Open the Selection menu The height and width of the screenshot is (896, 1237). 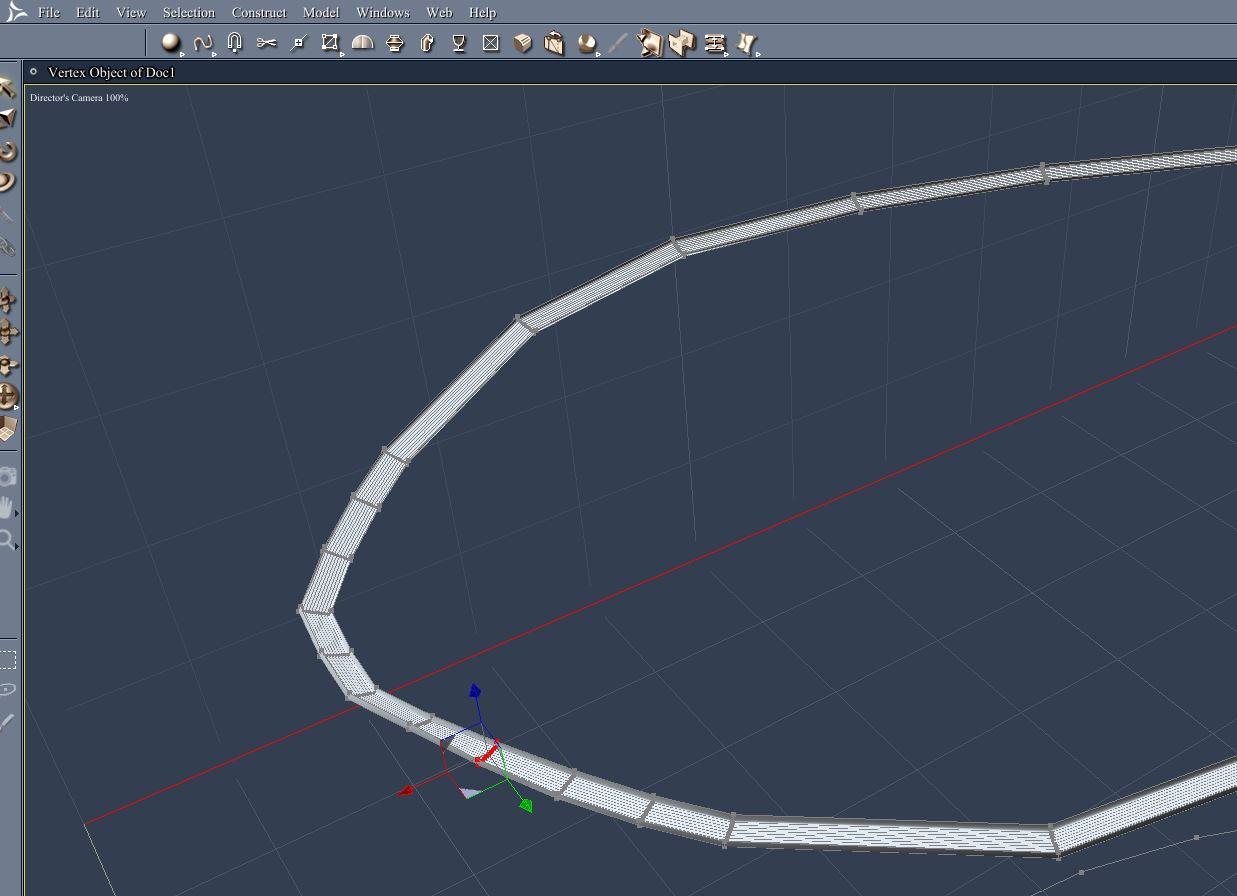point(189,12)
